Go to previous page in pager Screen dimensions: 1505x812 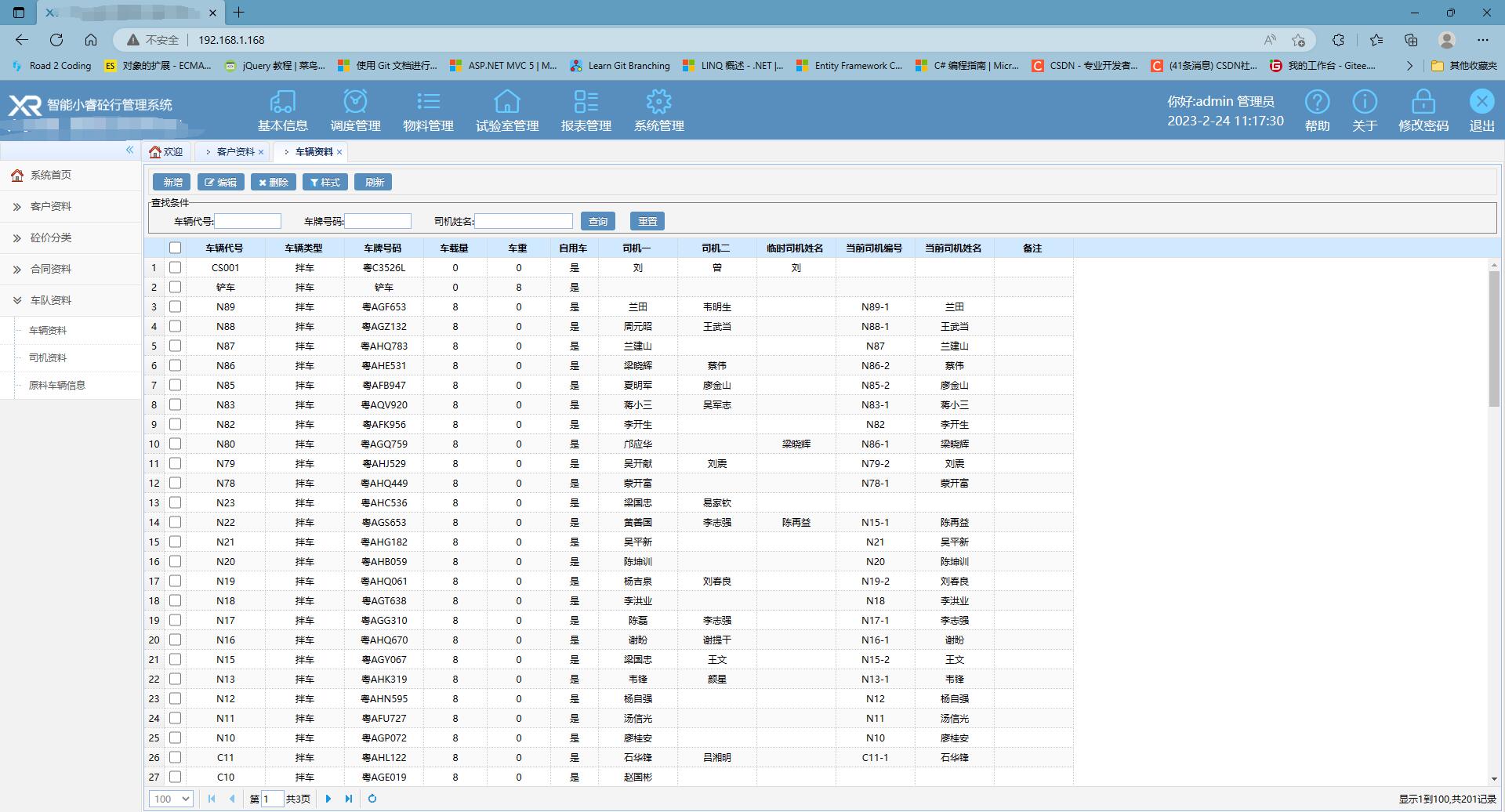pyautogui.click(x=232, y=799)
